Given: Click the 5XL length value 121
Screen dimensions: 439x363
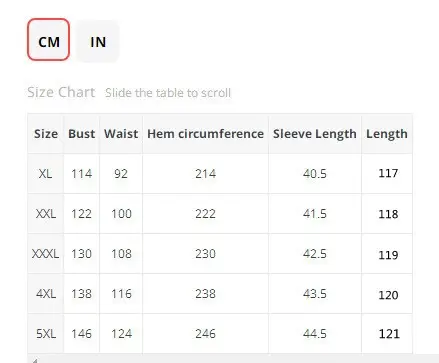Looking at the screenshot, I should coord(389,334).
